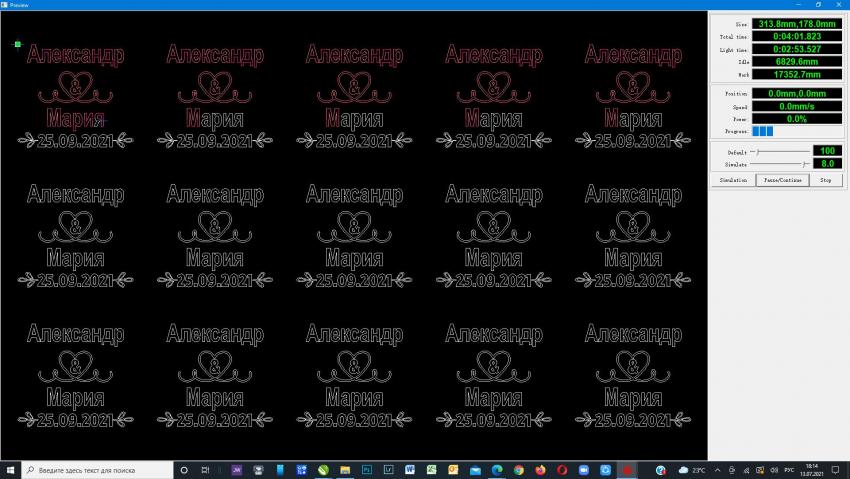
Task: Click the Default value field showing 100
Action: click(827, 151)
